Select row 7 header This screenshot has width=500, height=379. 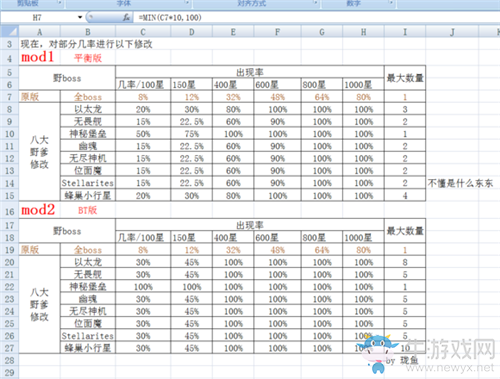[x=10, y=97]
